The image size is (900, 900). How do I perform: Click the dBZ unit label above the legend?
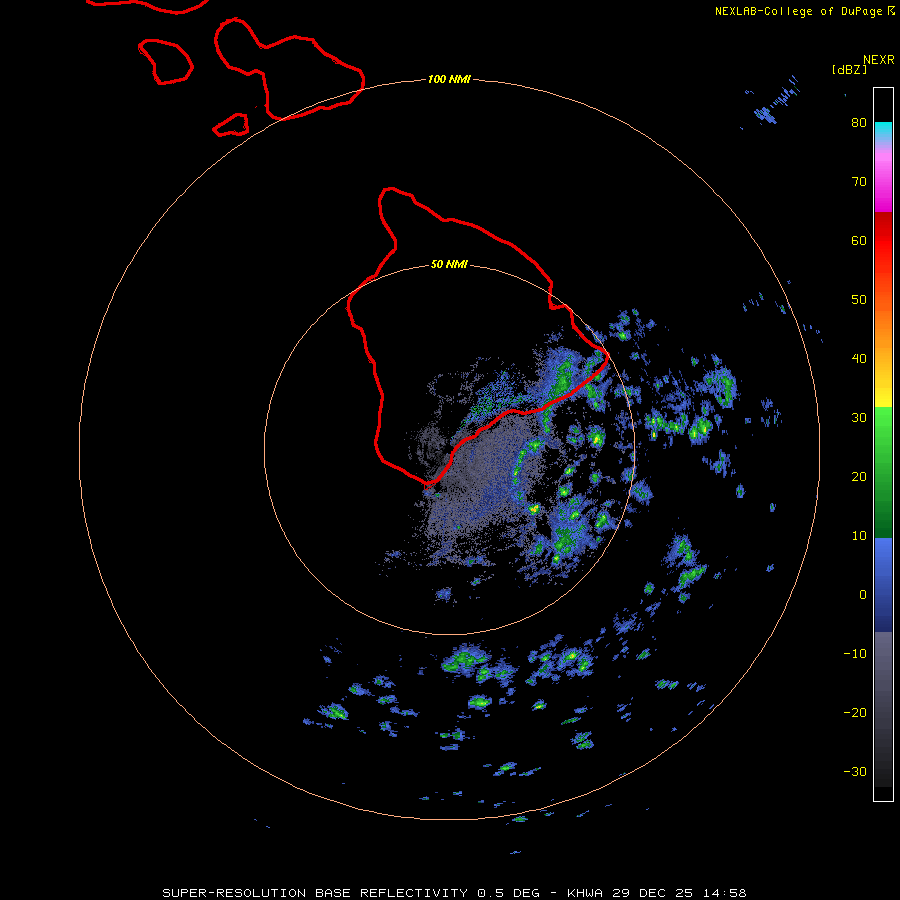point(849,70)
